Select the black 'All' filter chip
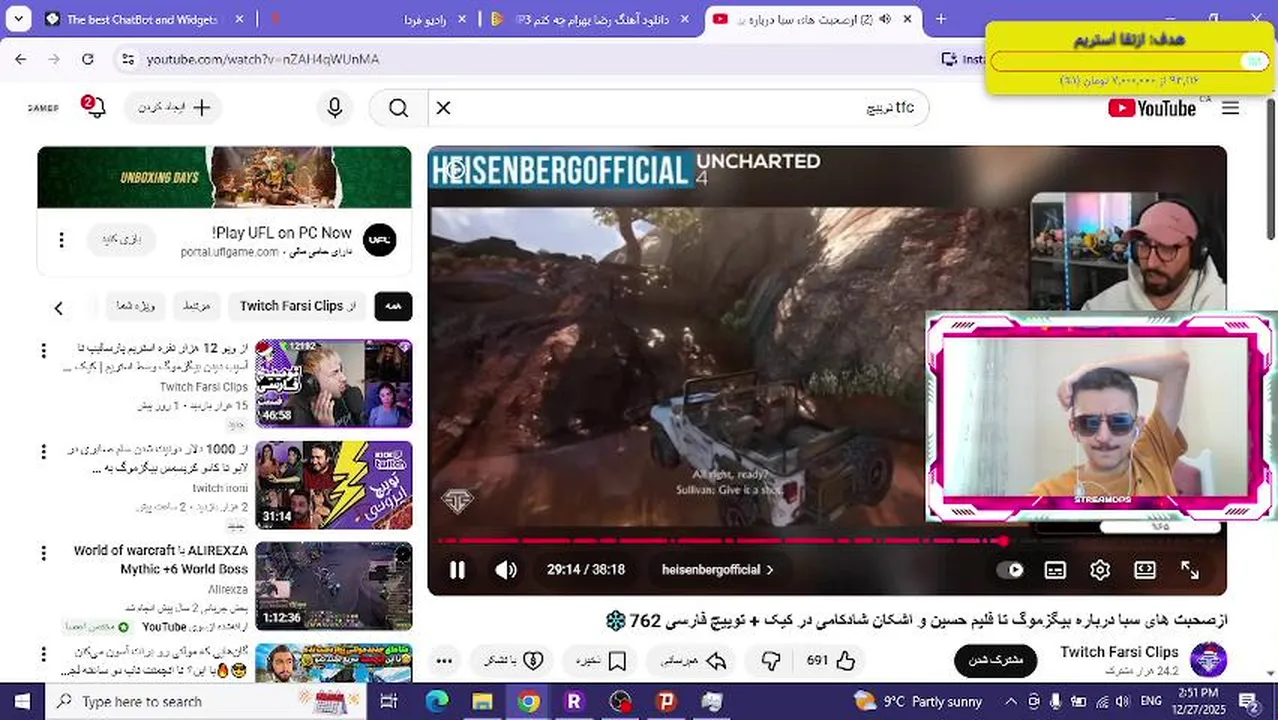This screenshot has width=1278, height=720. pos(393,306)
